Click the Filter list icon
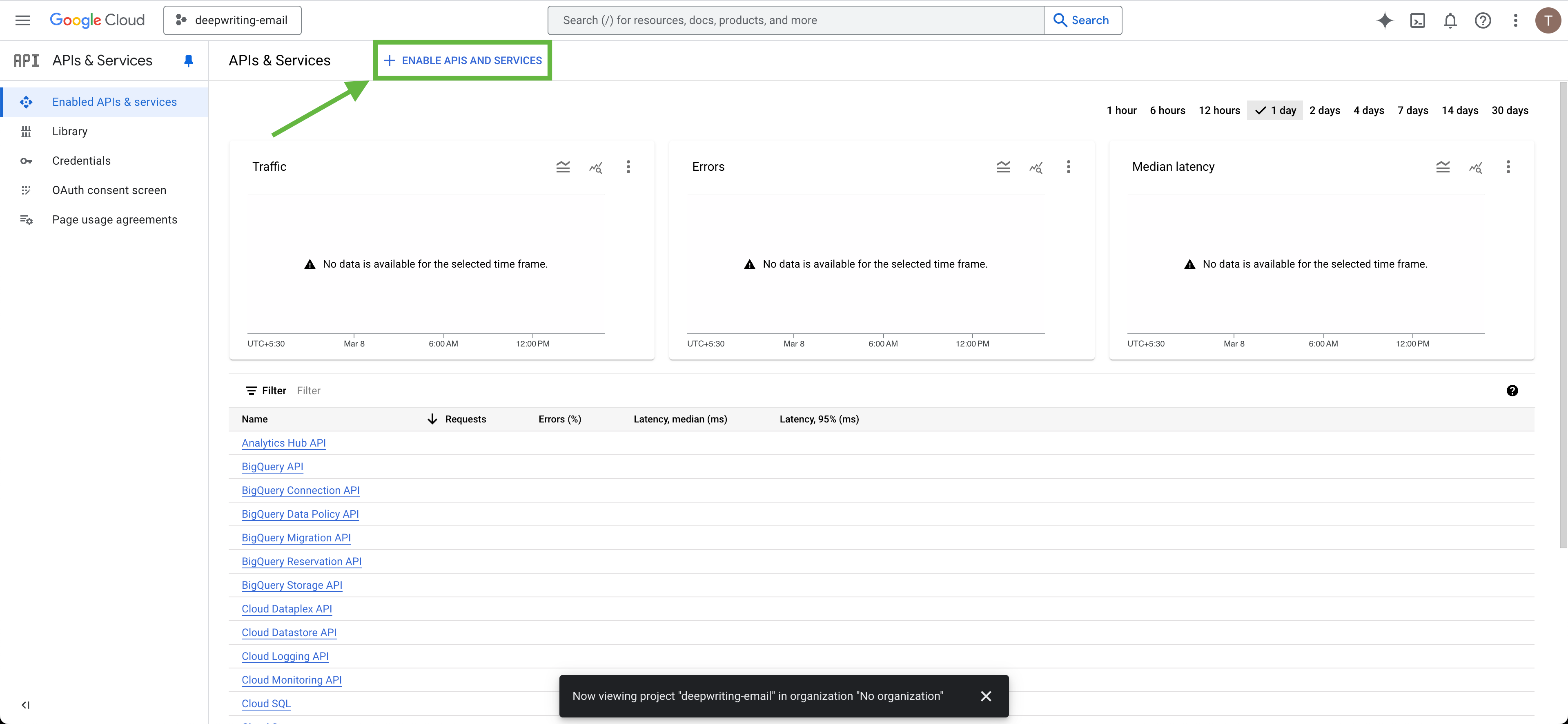 [x=251, y=391]
